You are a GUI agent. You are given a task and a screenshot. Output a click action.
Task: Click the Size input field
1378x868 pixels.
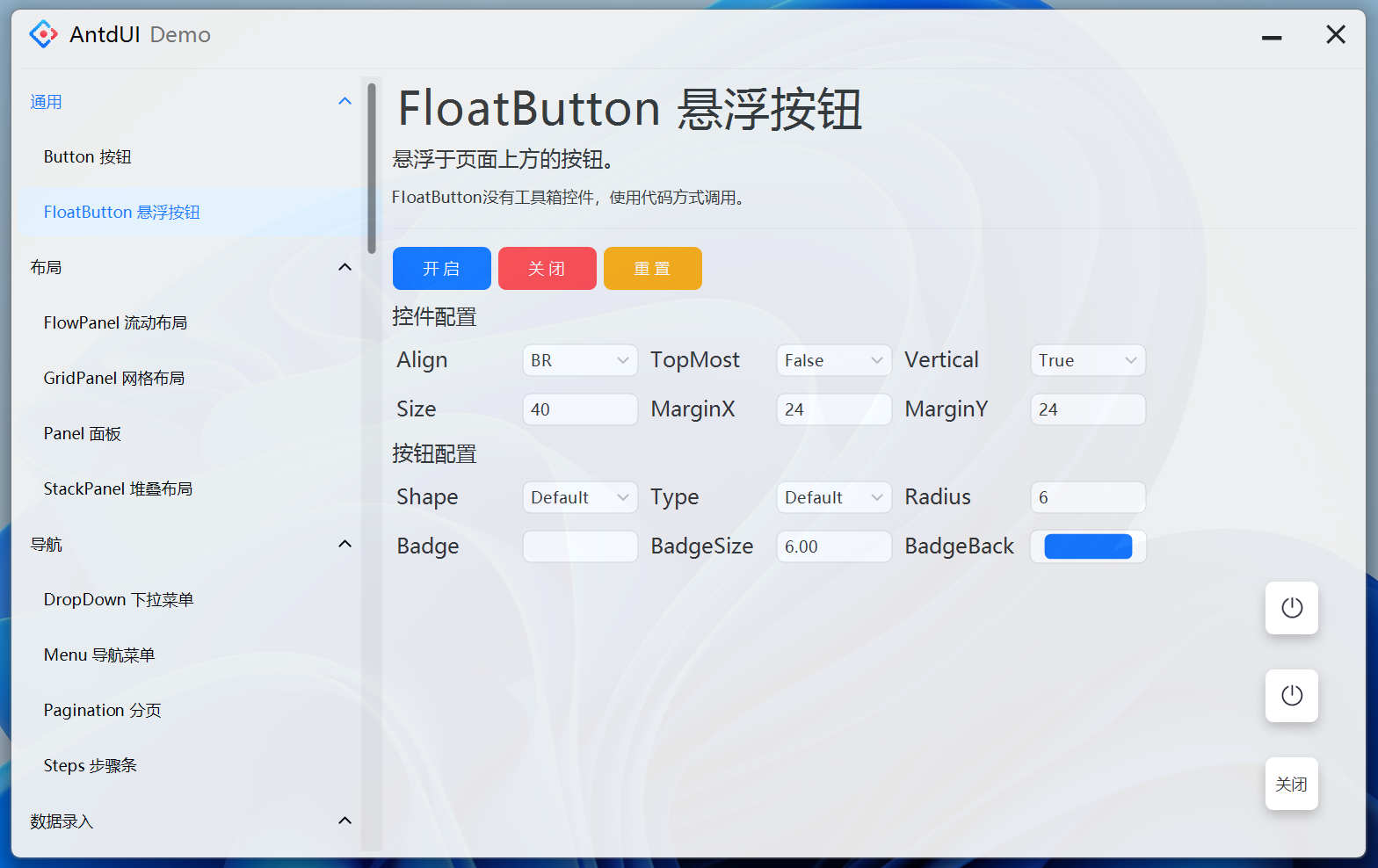(579, 409)
